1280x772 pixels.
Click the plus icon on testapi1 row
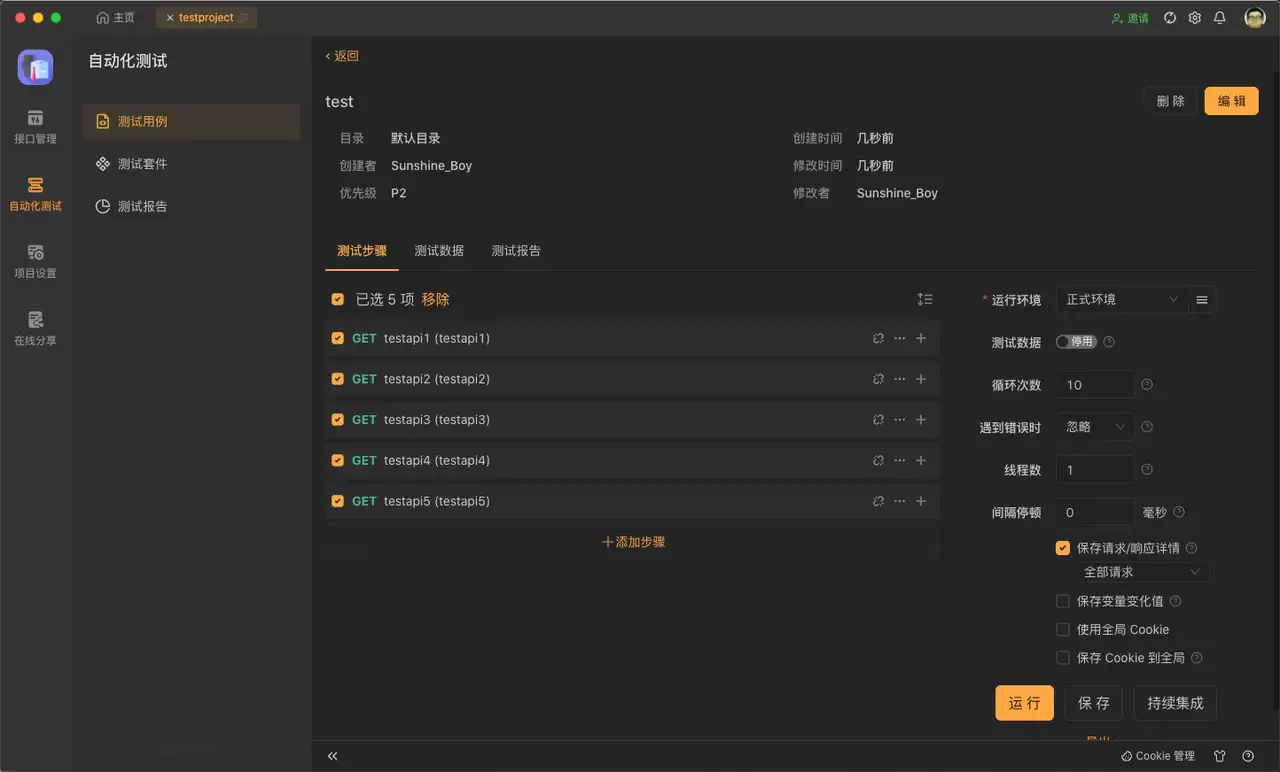(921, 338)
